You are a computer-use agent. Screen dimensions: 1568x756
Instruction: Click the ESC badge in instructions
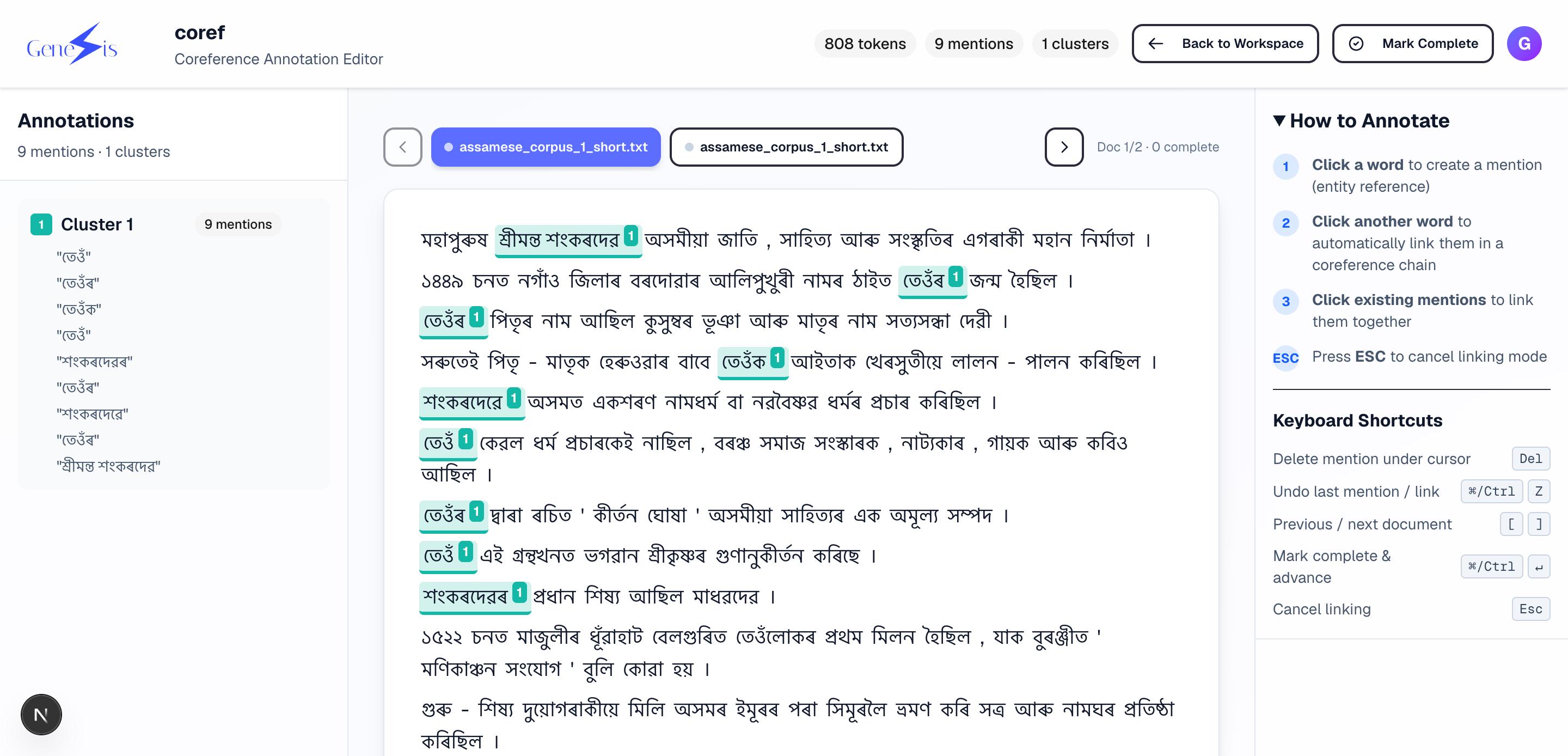pos(1285,358)
